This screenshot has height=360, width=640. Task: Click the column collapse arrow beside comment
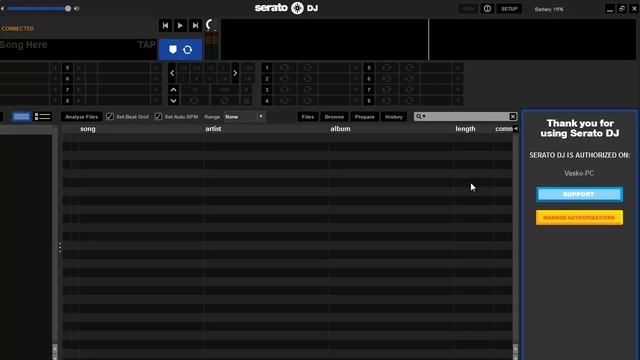tap(516, 129)
